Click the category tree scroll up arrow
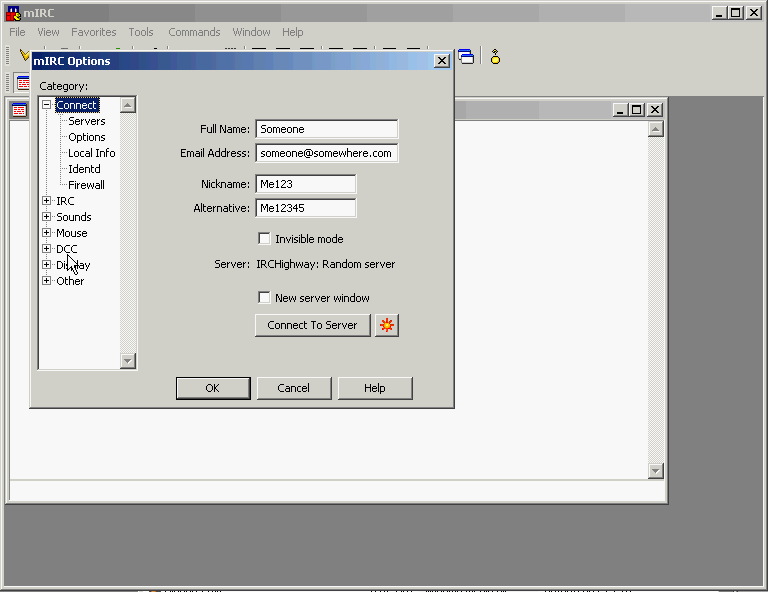Viewport: 768px width, 592px height. click(x=128, y=105)
